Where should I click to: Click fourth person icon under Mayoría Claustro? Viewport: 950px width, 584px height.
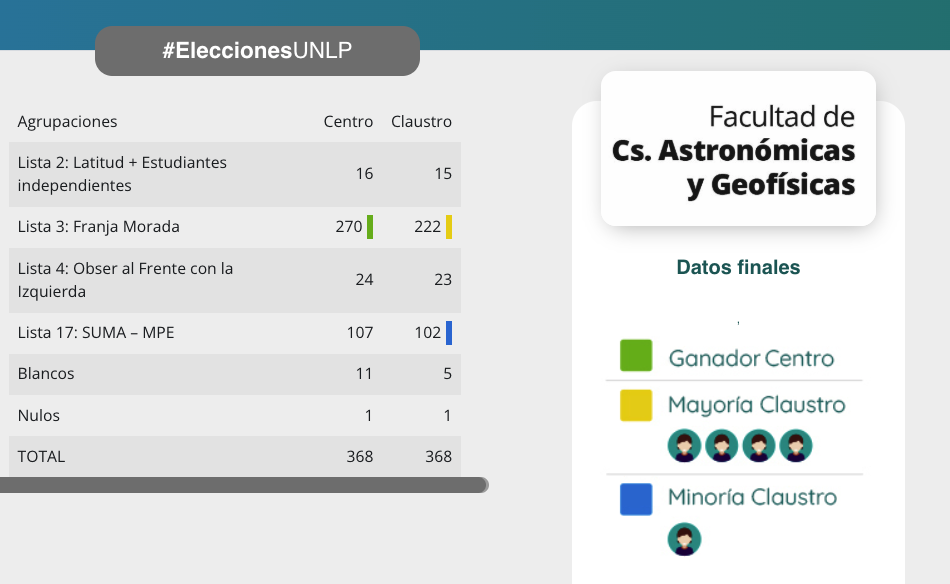[x=796, y=446]
